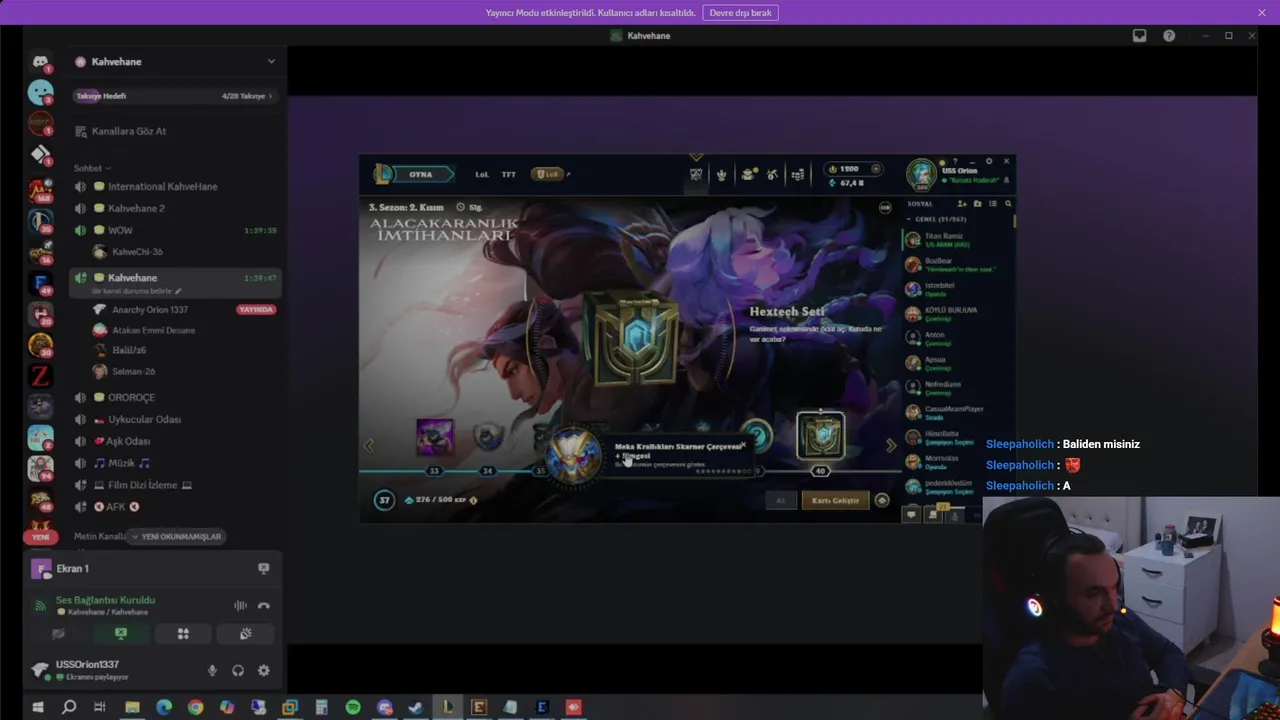Open Discord user settings gear

pos(264,671)
